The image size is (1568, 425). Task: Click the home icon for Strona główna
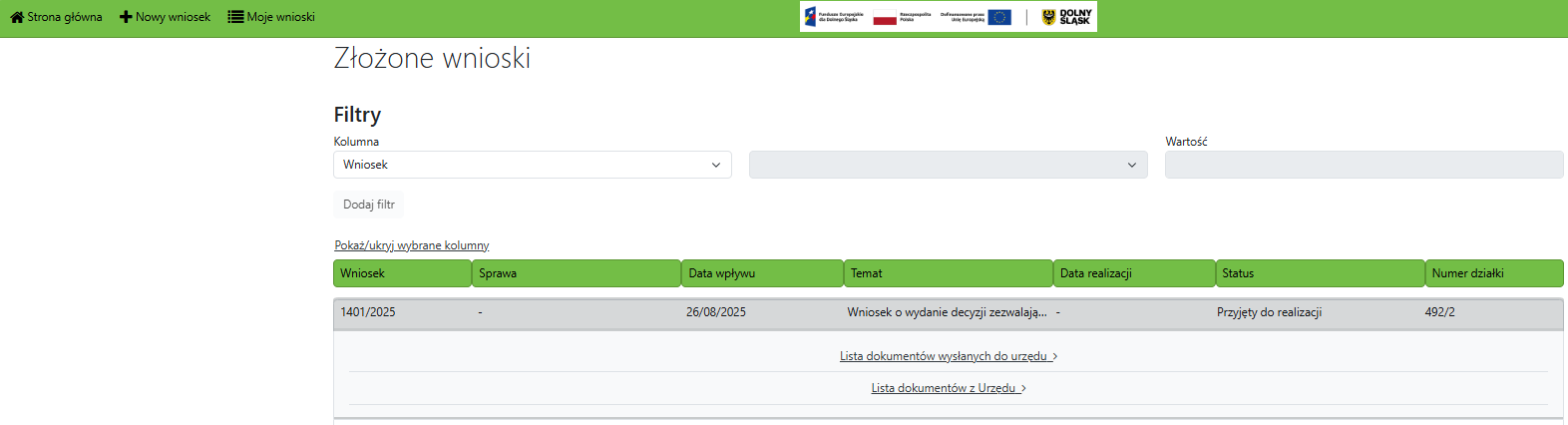(17, 17)
